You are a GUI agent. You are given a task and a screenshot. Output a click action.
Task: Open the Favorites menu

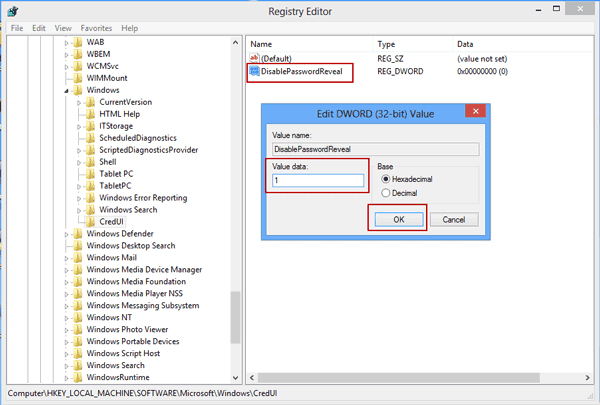click(96, 28)
